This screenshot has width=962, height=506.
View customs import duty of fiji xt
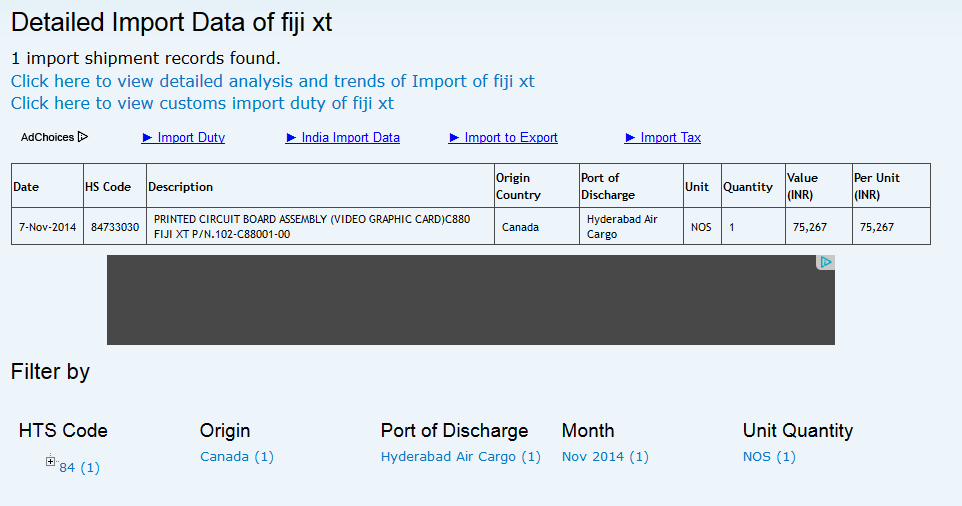click(202, 103)
